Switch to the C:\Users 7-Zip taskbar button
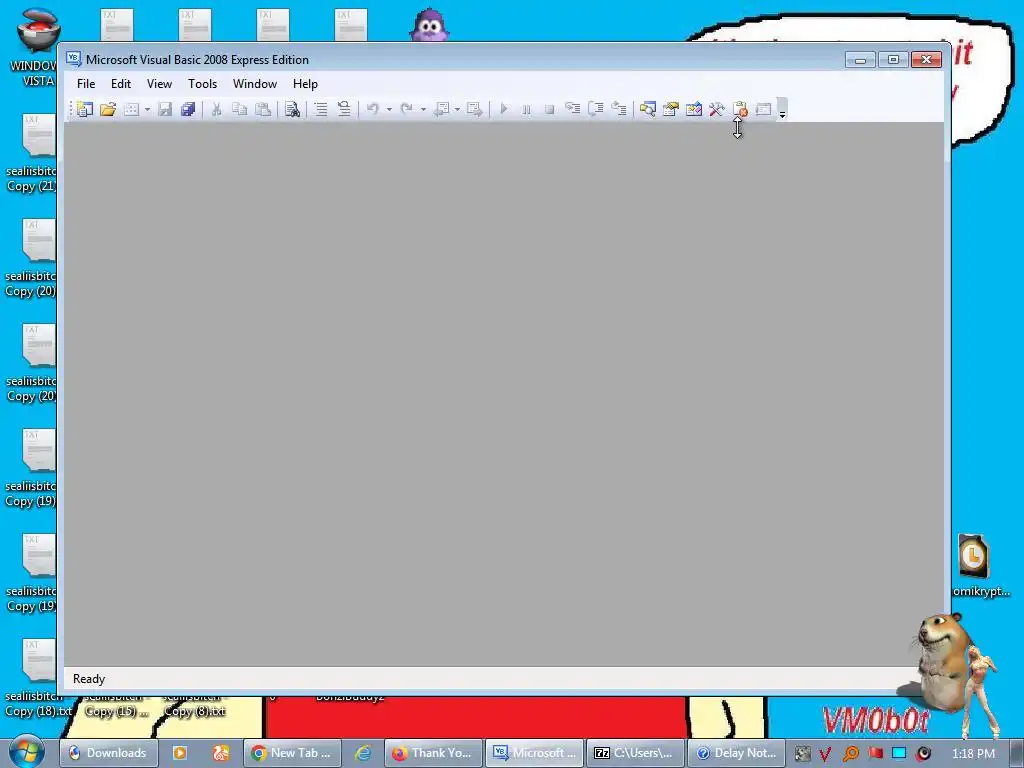This screenshot has height=768, width=1024. 635,753
